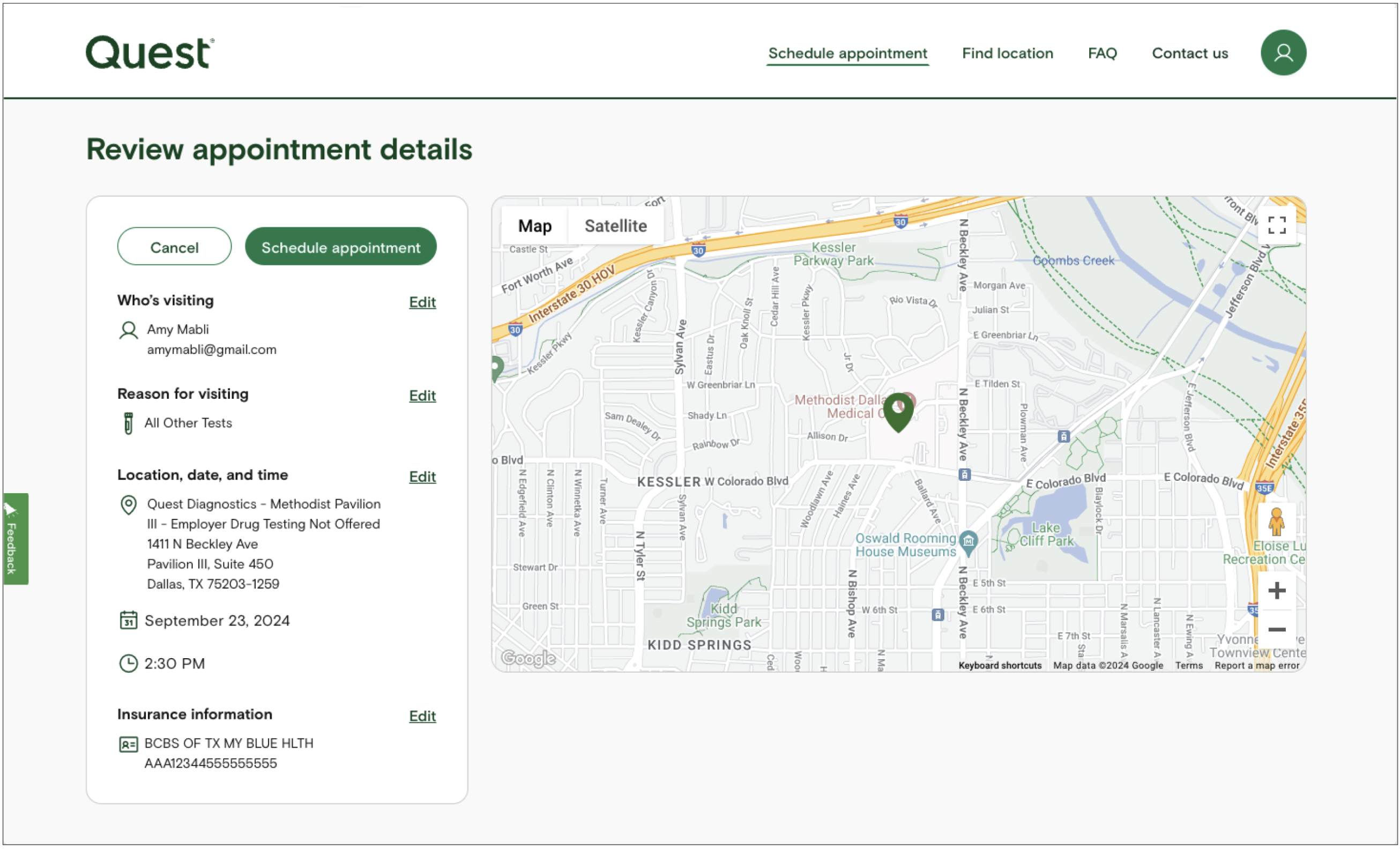This screenshot has width=1400, height=849.
Task: Edit the Insurance information section
Action: point(422,716)
